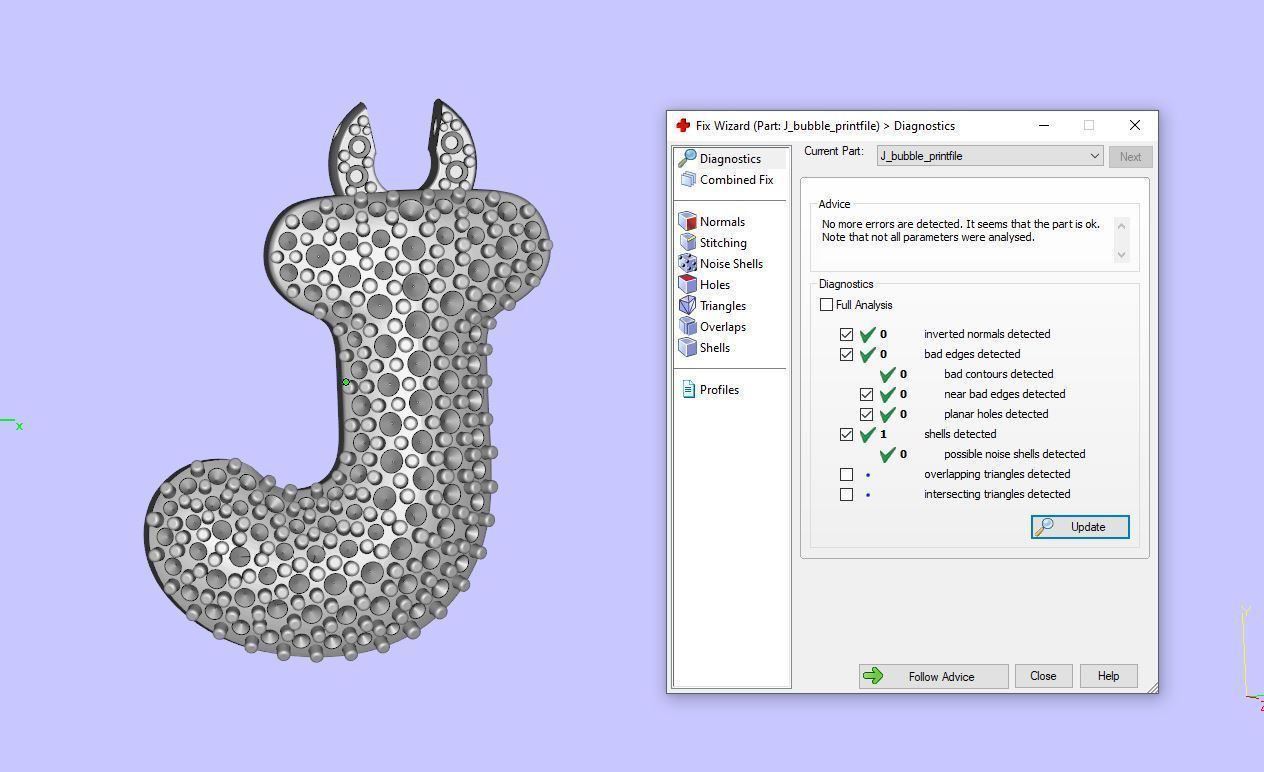
Task: Click the Normals cube icon
Action: pyautogui.click(x=687, y=222)
